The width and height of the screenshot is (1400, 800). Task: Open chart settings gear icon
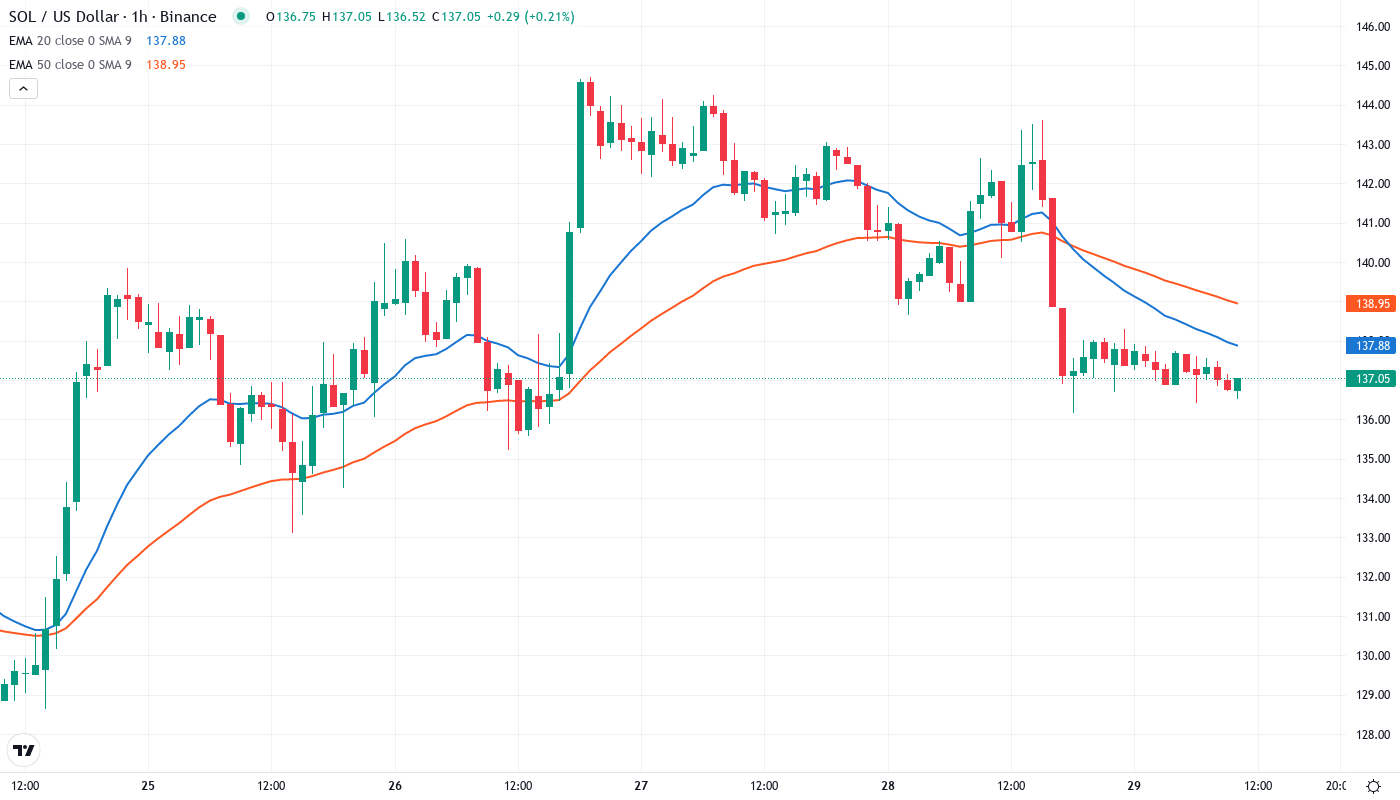[x=1374, y=785]
